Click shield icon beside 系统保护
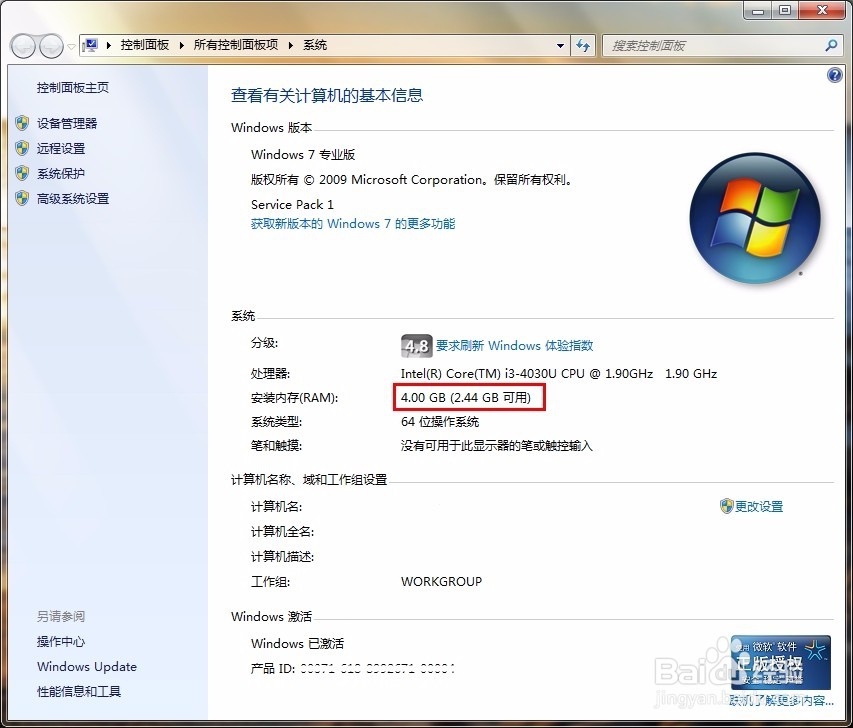Viewport: 853px width, 728px height. tap(22, 174)
